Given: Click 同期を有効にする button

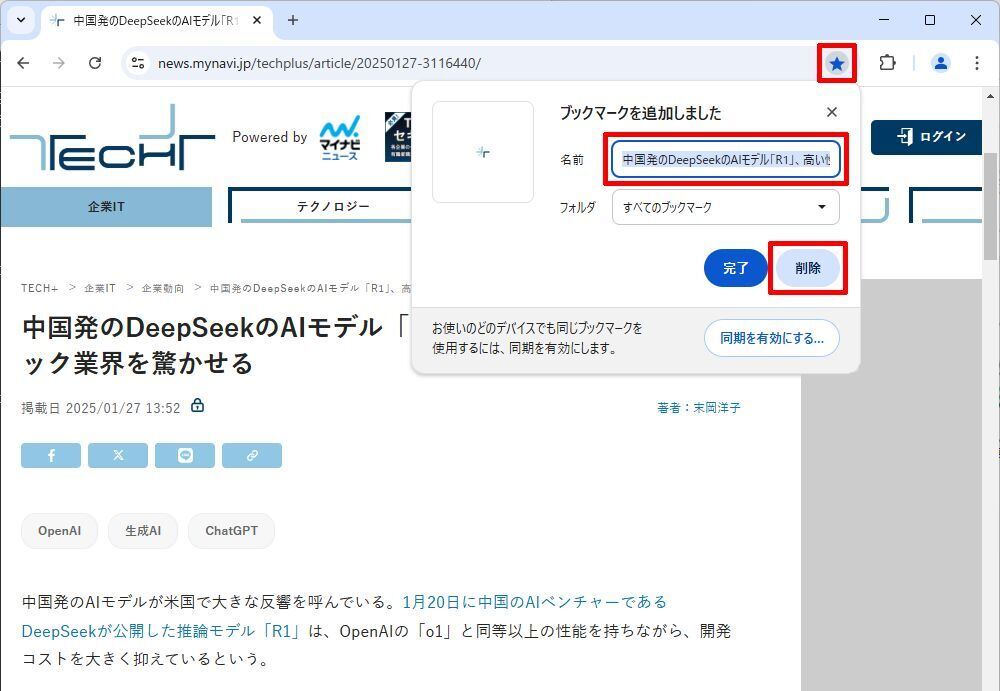Looking at the screenshot, I should pos(772,338).
